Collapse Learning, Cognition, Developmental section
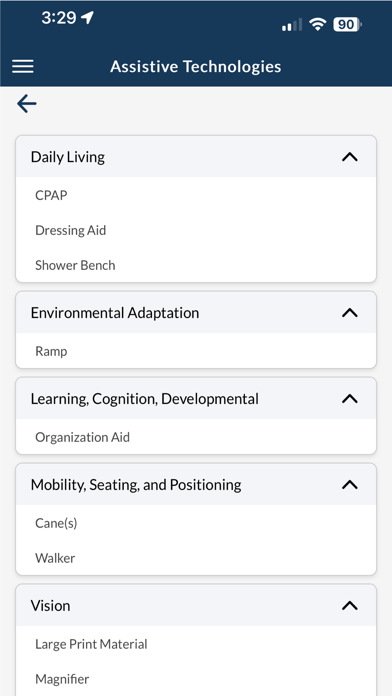 point(350,399)
